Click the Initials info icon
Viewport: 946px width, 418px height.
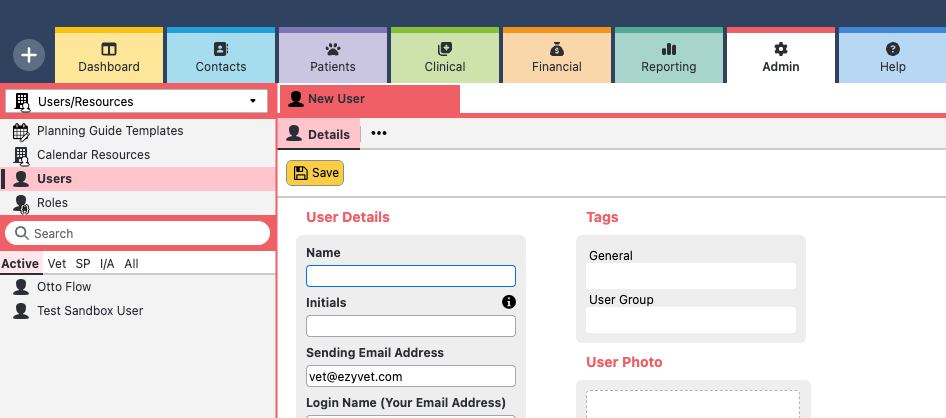(508, 302)
